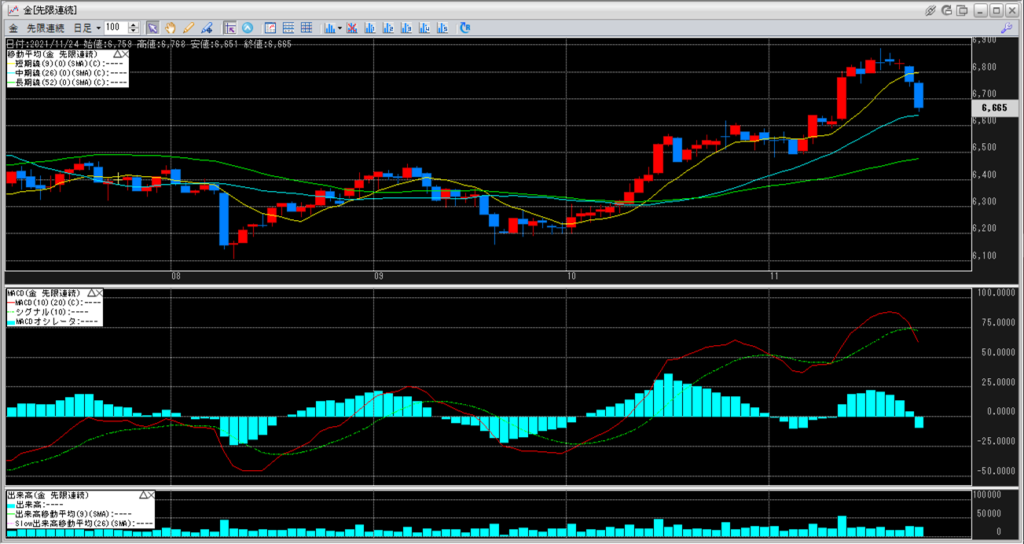
Task: Toggle the crosshair cursor mode button
Action: 230,27
